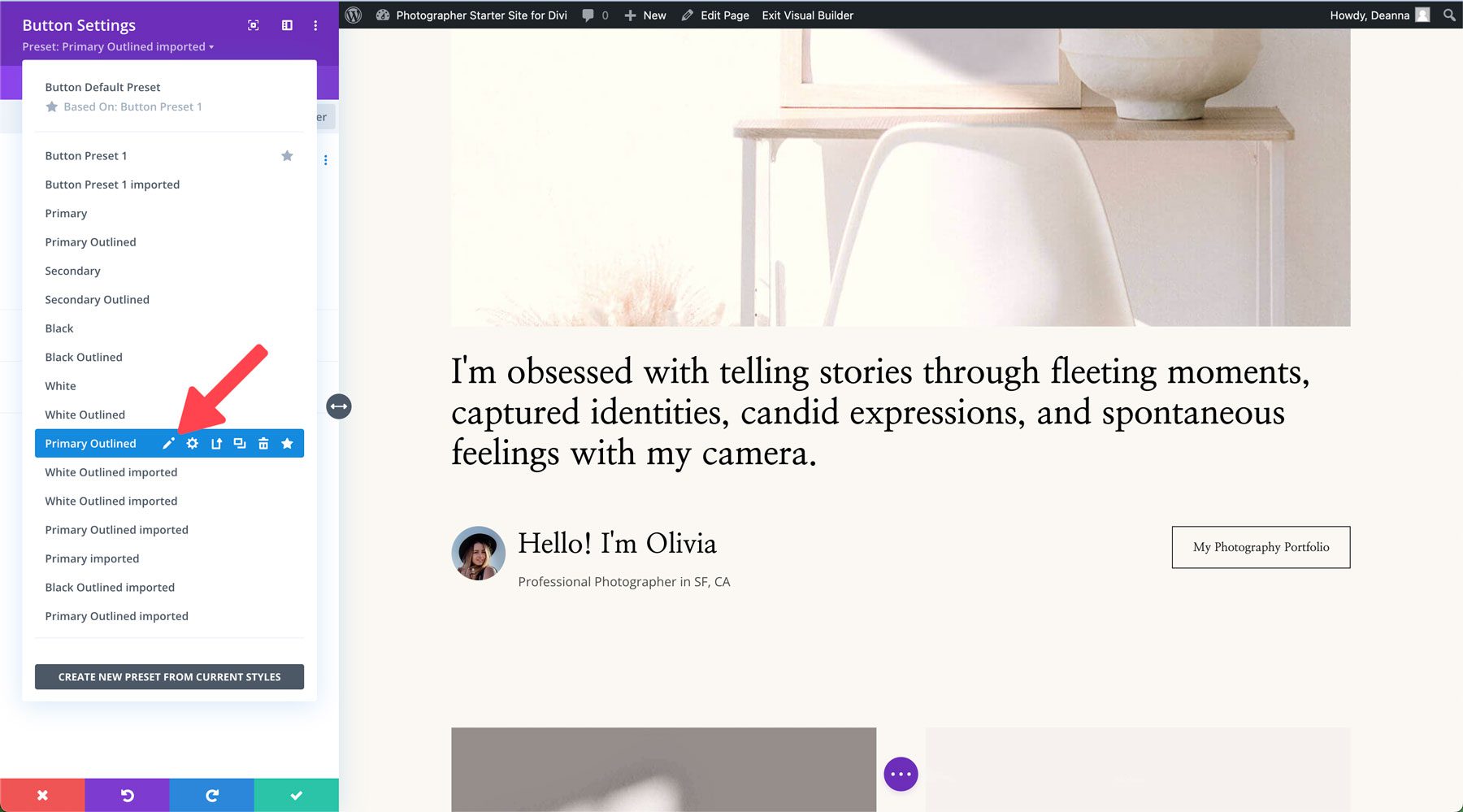Undo last change with the undo arrow
This screenshot has width=1463, height=812.
[x=127, y=795]
